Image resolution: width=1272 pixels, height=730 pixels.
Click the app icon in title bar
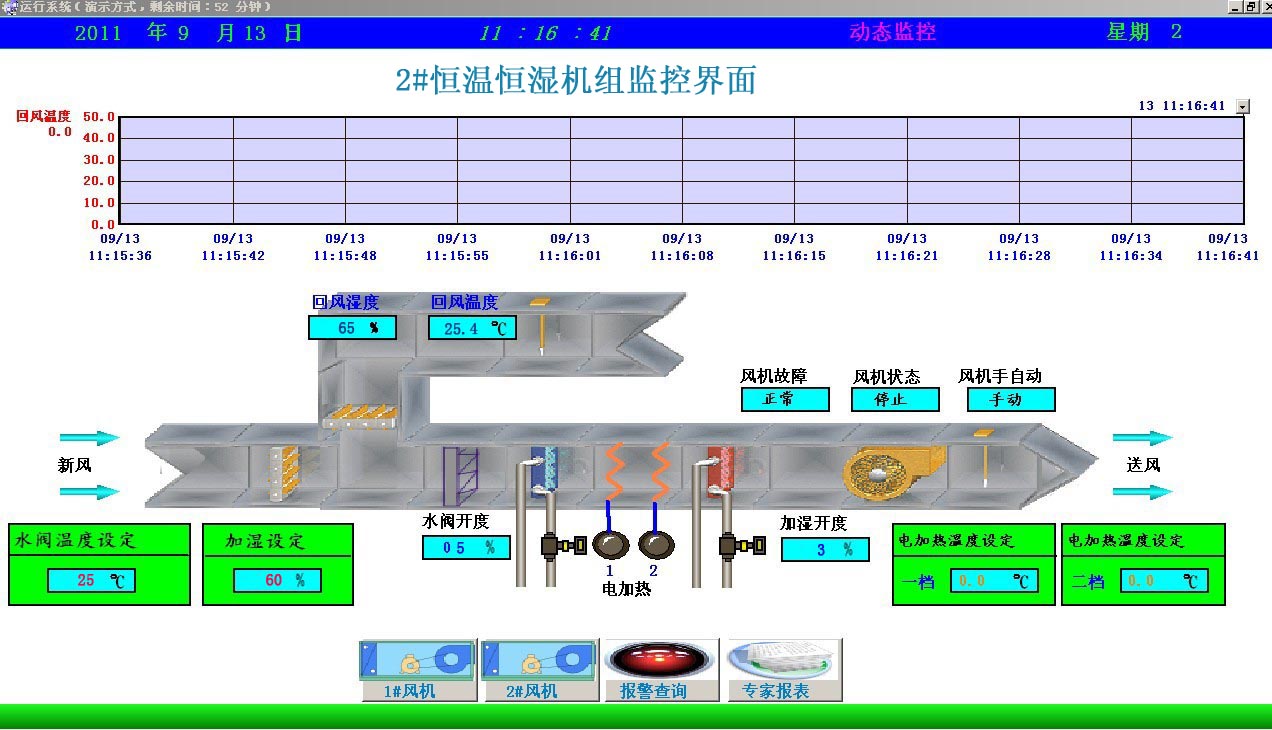click(x=10, y=7)
